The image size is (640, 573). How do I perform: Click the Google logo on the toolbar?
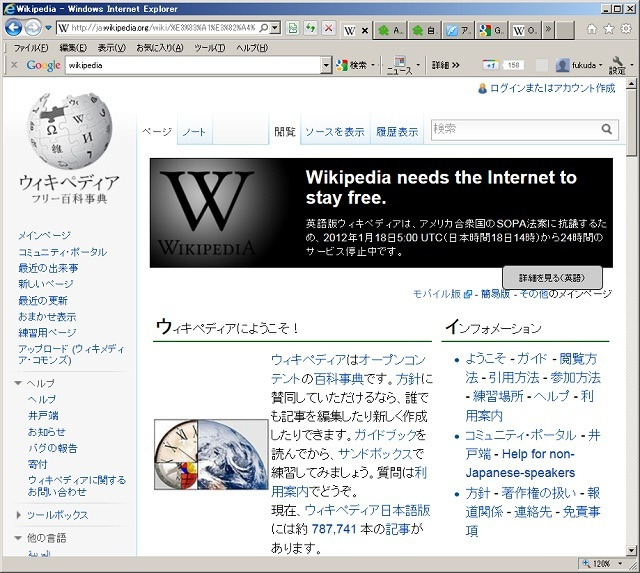click(x=43, y=65)
